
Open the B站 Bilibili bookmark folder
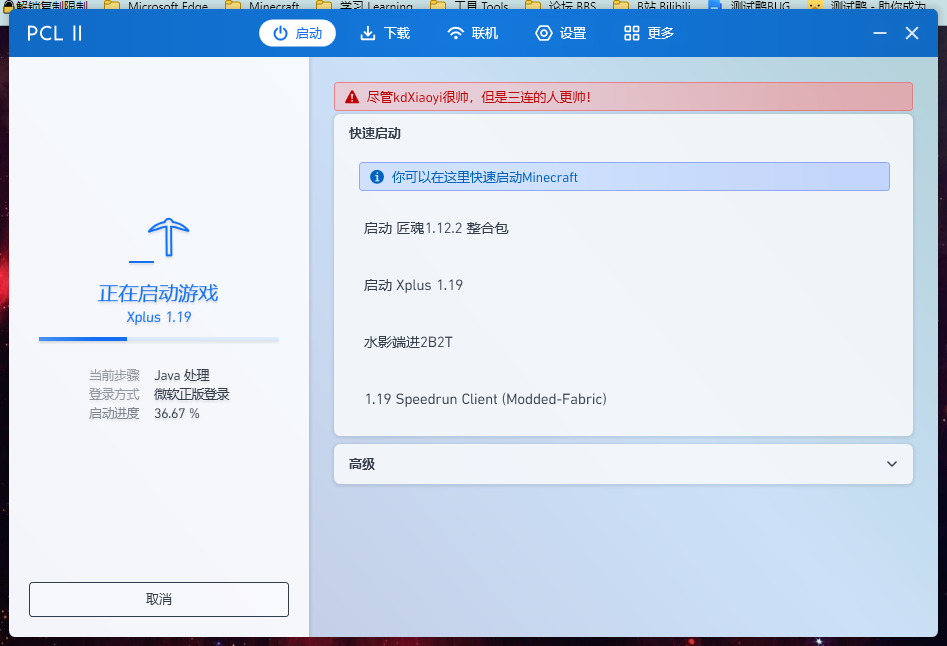point(652,5)
